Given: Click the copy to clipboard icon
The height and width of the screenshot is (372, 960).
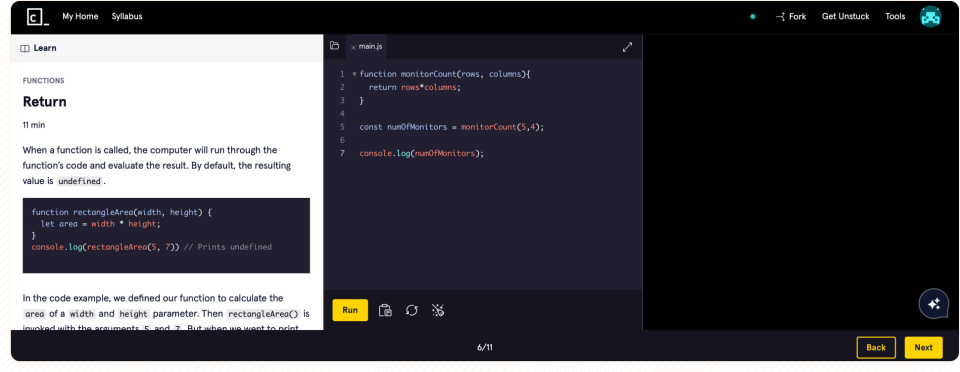Looking at the screenshot, I should 384,310.
